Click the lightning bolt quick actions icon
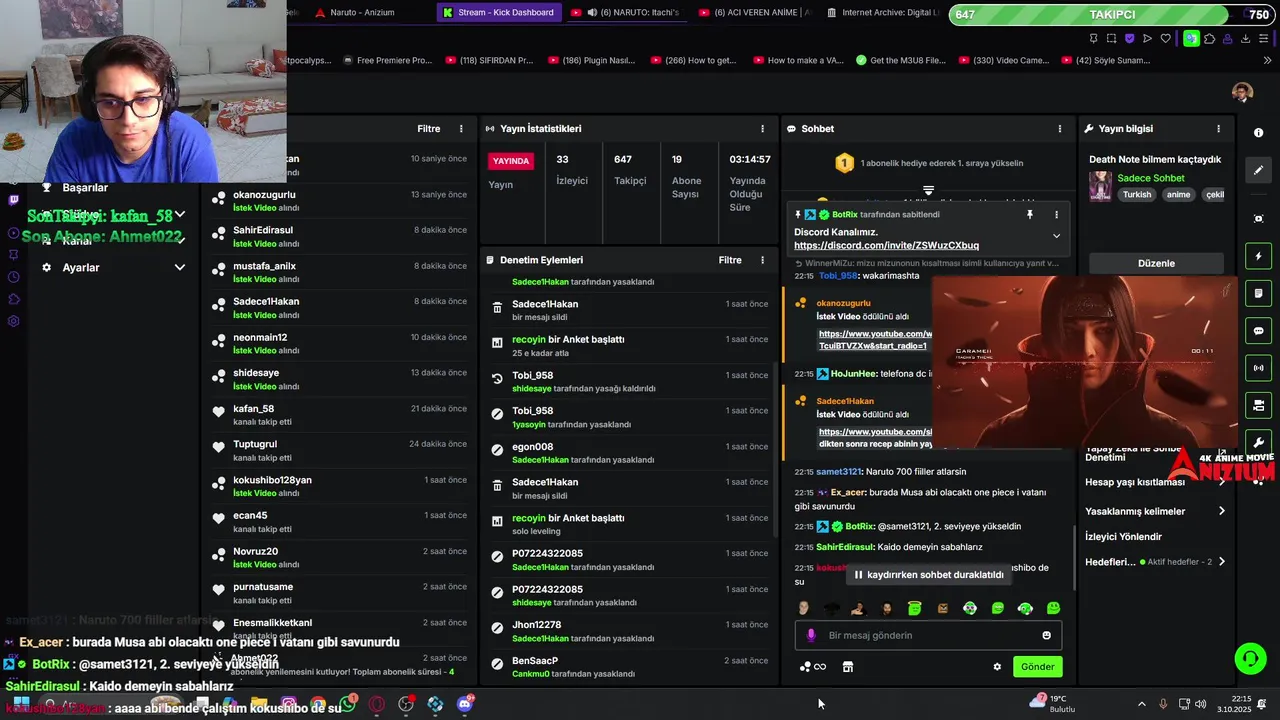The width and height of the screenshot is (1280, 720). point(1258,256)
